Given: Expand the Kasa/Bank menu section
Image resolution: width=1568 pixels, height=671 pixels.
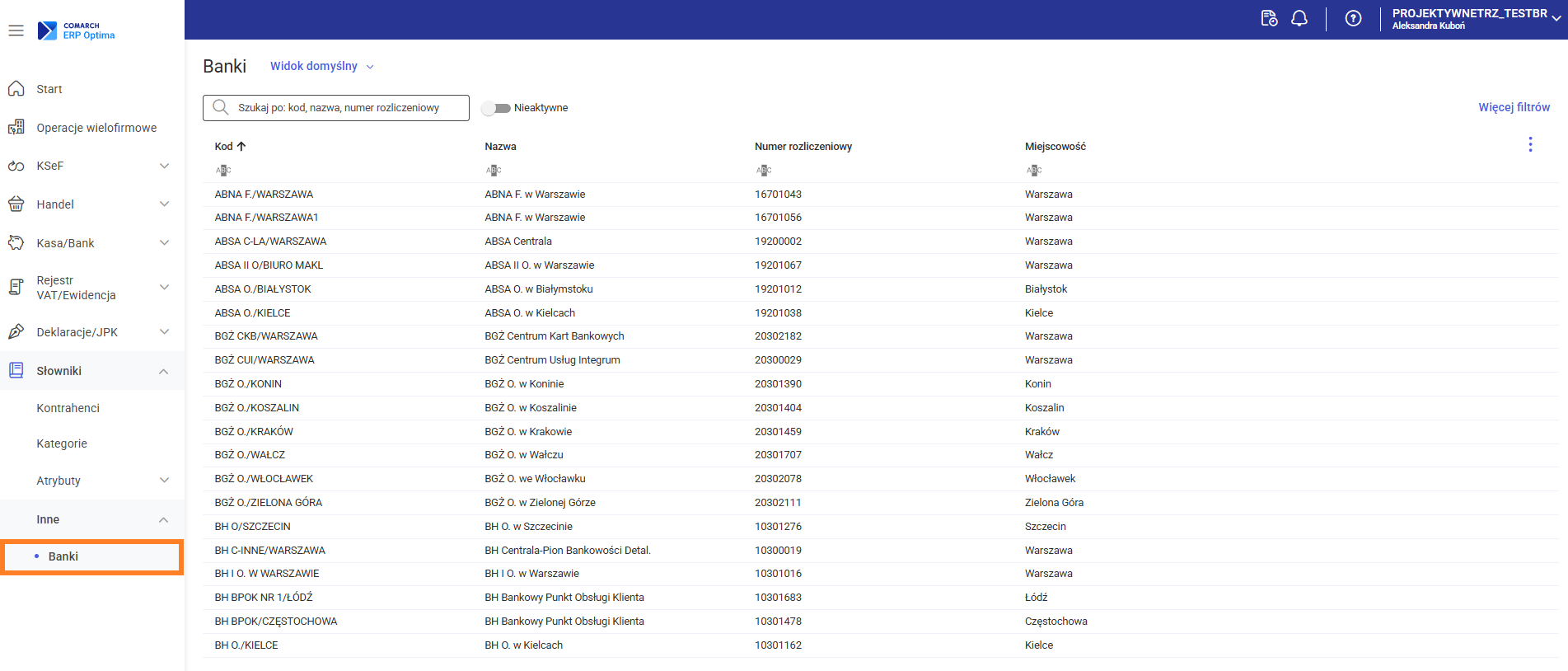Looking at the screenshot, I should pyautogui.click(x=164, y=242).
